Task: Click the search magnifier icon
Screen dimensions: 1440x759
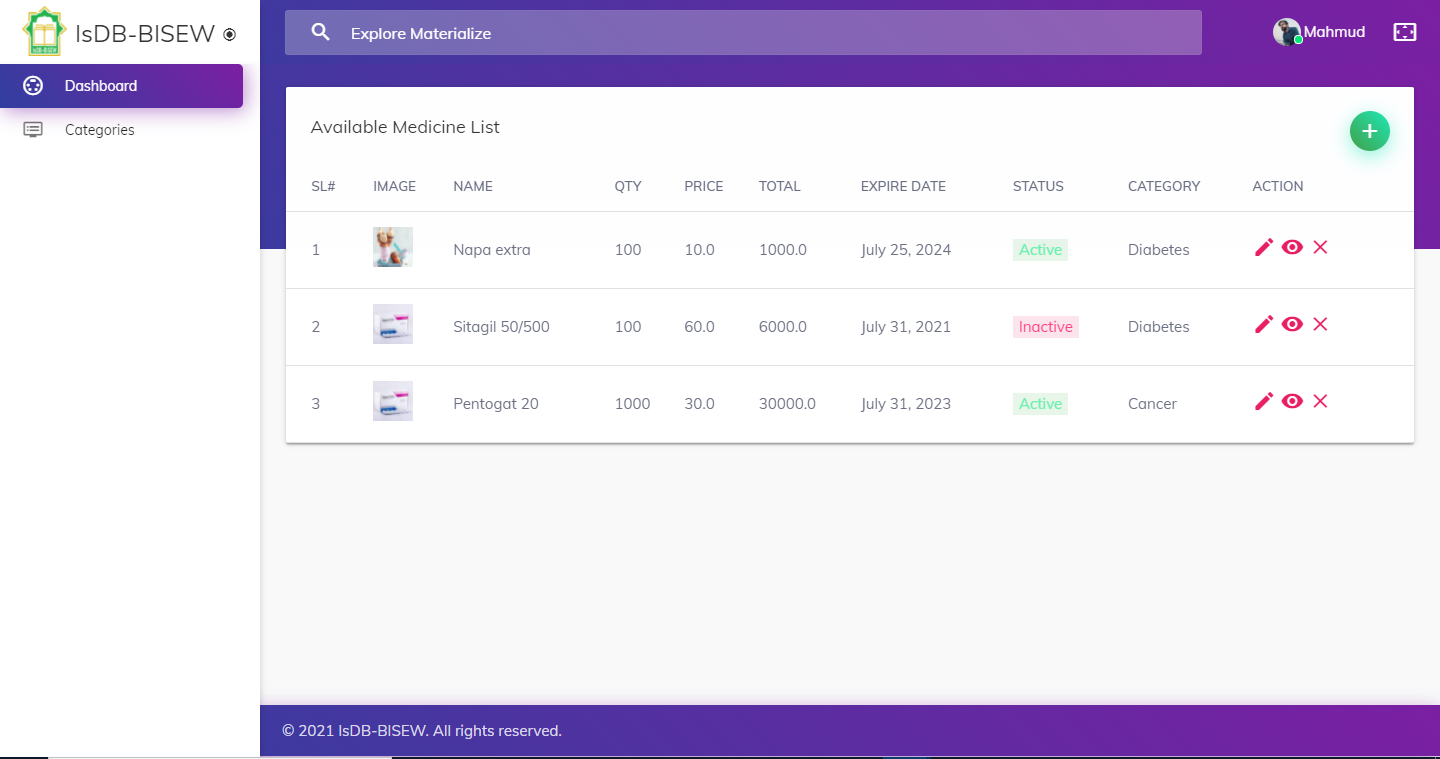Action: pos(320,32)
